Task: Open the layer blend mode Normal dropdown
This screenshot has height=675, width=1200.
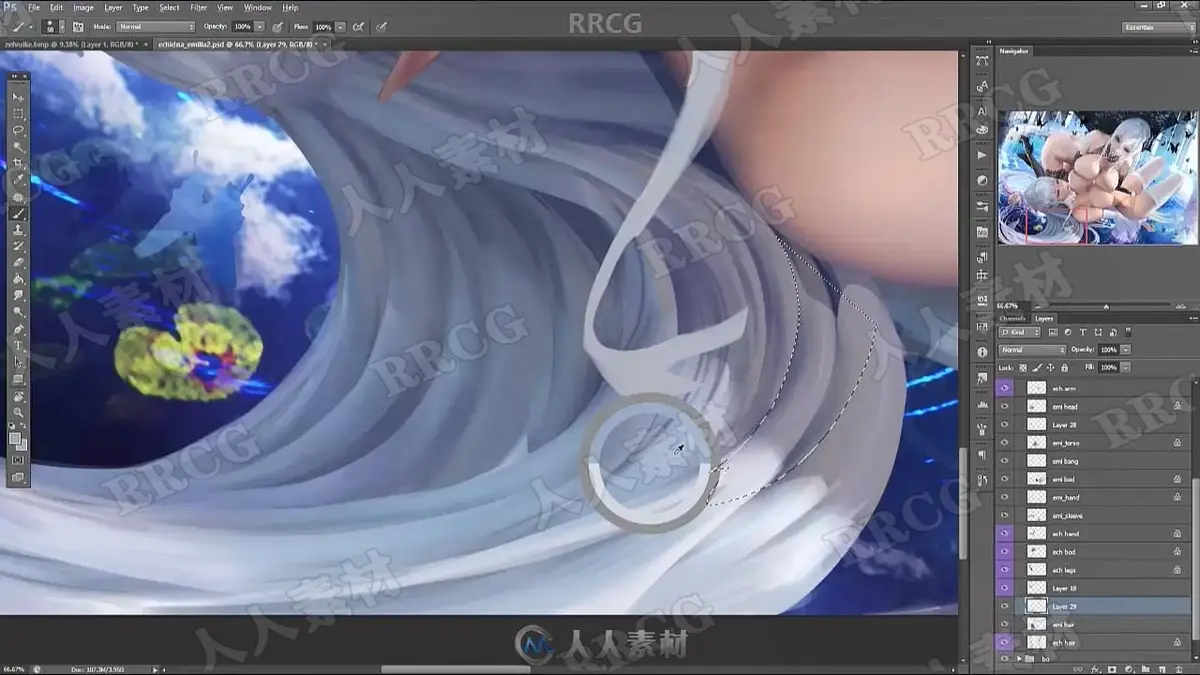Action: [x=1033, y=350]
